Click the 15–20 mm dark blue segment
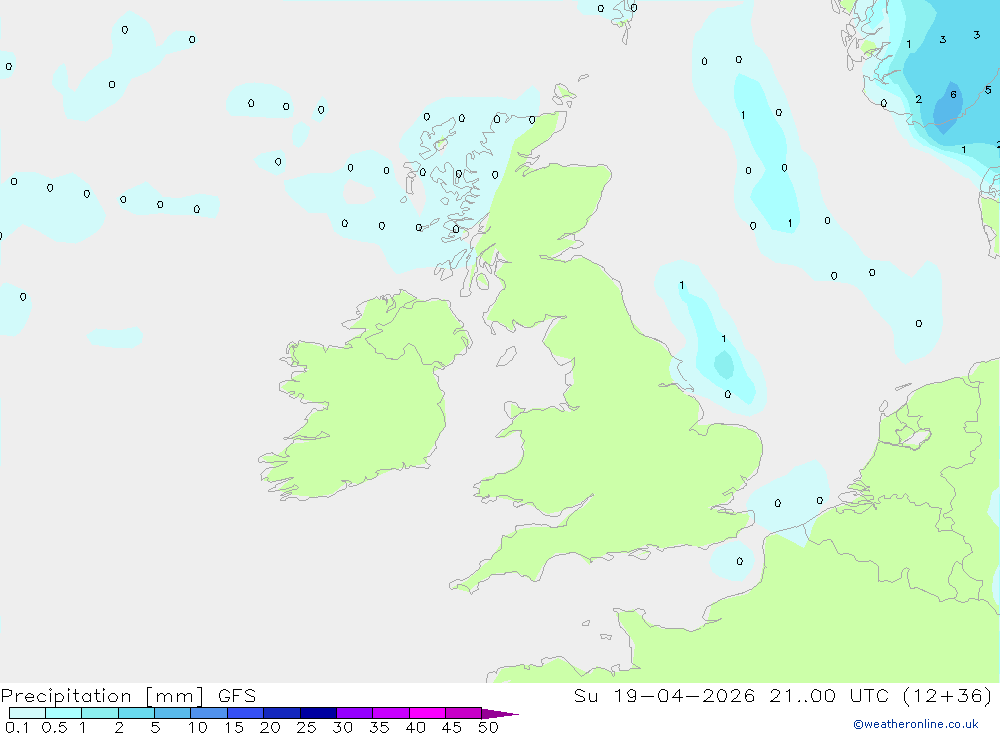 [246, 713]
